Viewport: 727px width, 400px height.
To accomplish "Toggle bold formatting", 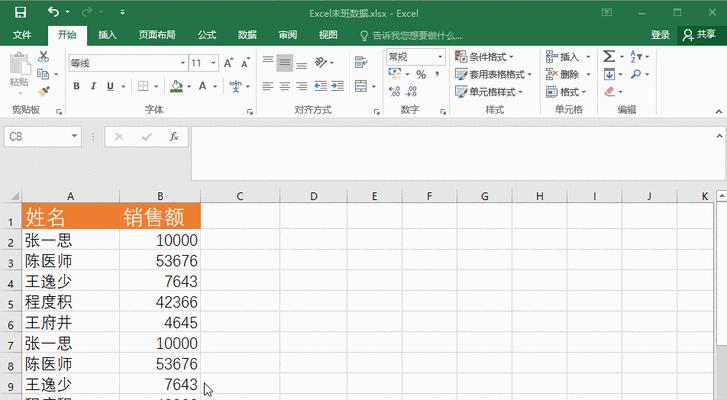I will click(x=77, y=86).
